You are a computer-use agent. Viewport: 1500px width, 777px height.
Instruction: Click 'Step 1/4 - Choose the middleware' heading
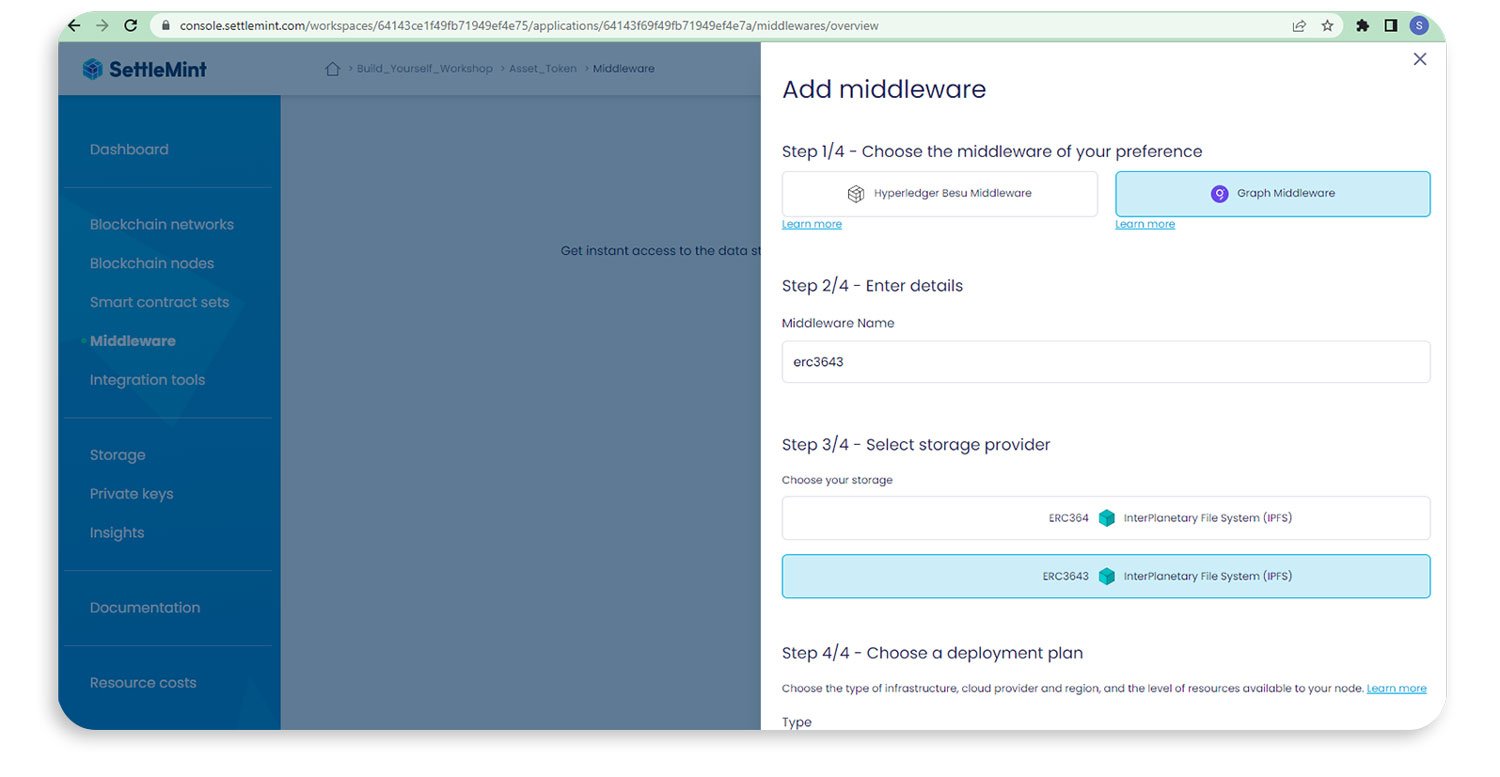(992, 152)
